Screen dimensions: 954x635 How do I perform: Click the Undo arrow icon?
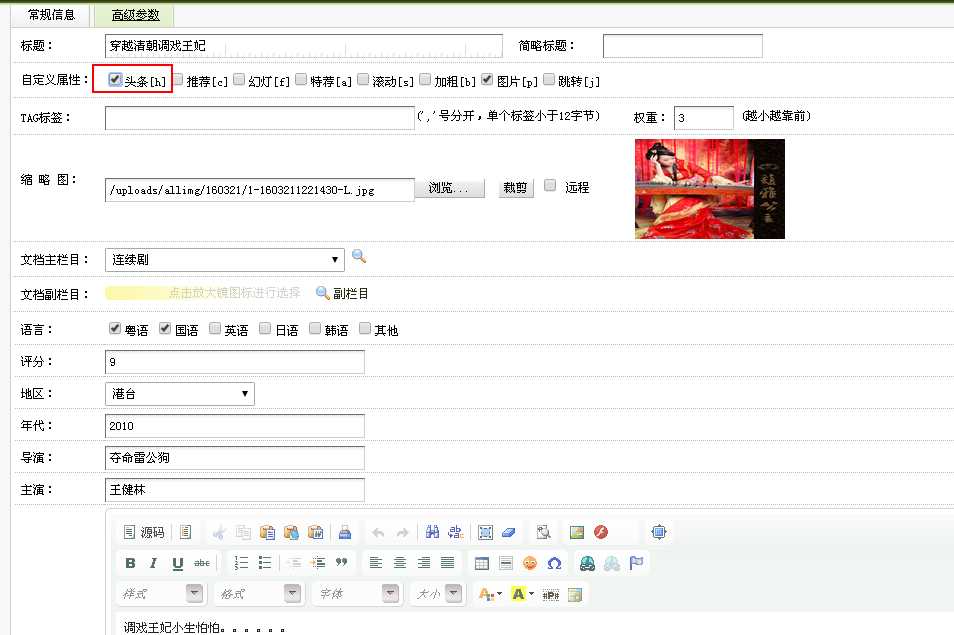pyautogui.click(x=378, y=533)
